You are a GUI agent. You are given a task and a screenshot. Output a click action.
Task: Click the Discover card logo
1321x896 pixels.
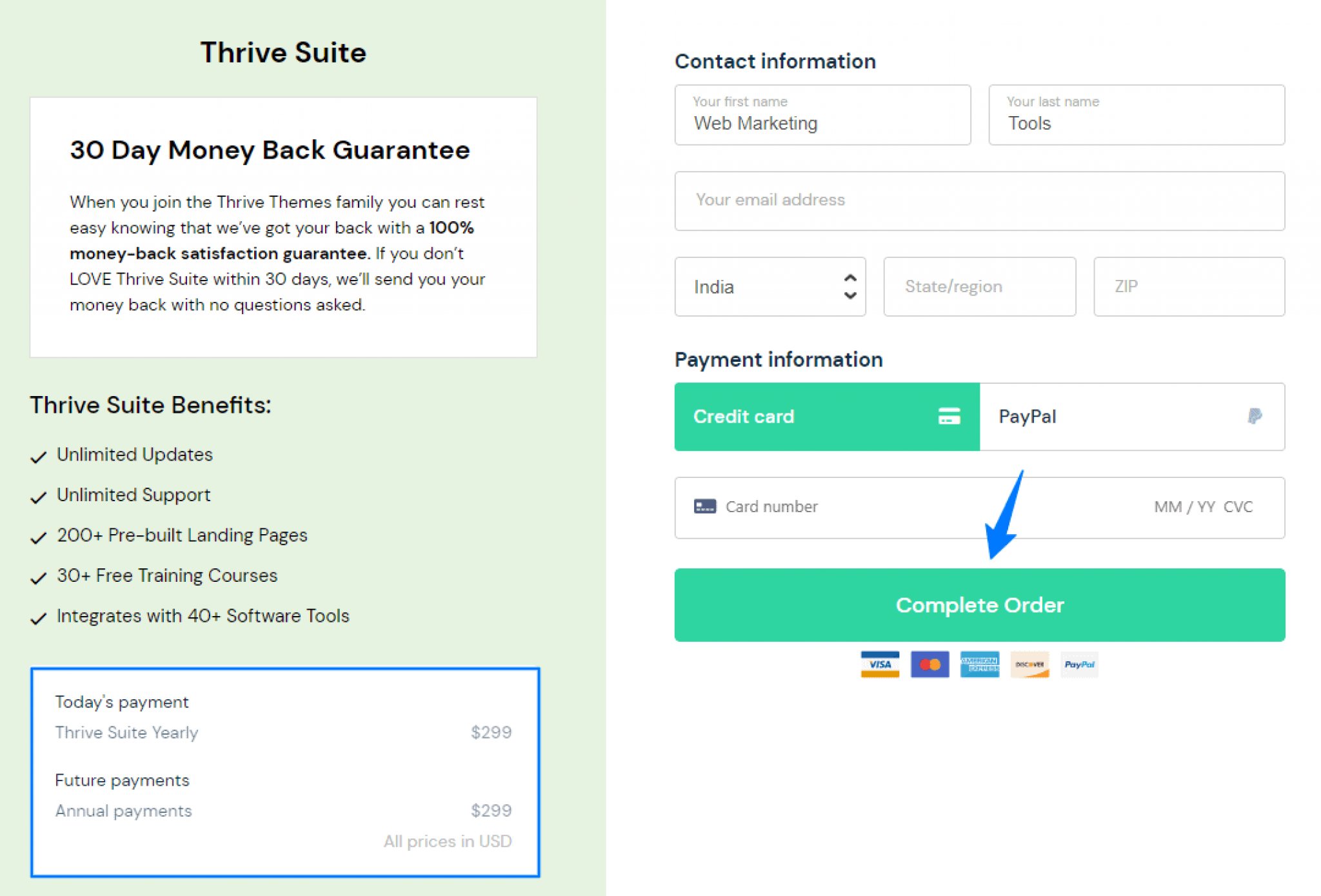(x=1029, y=664)
